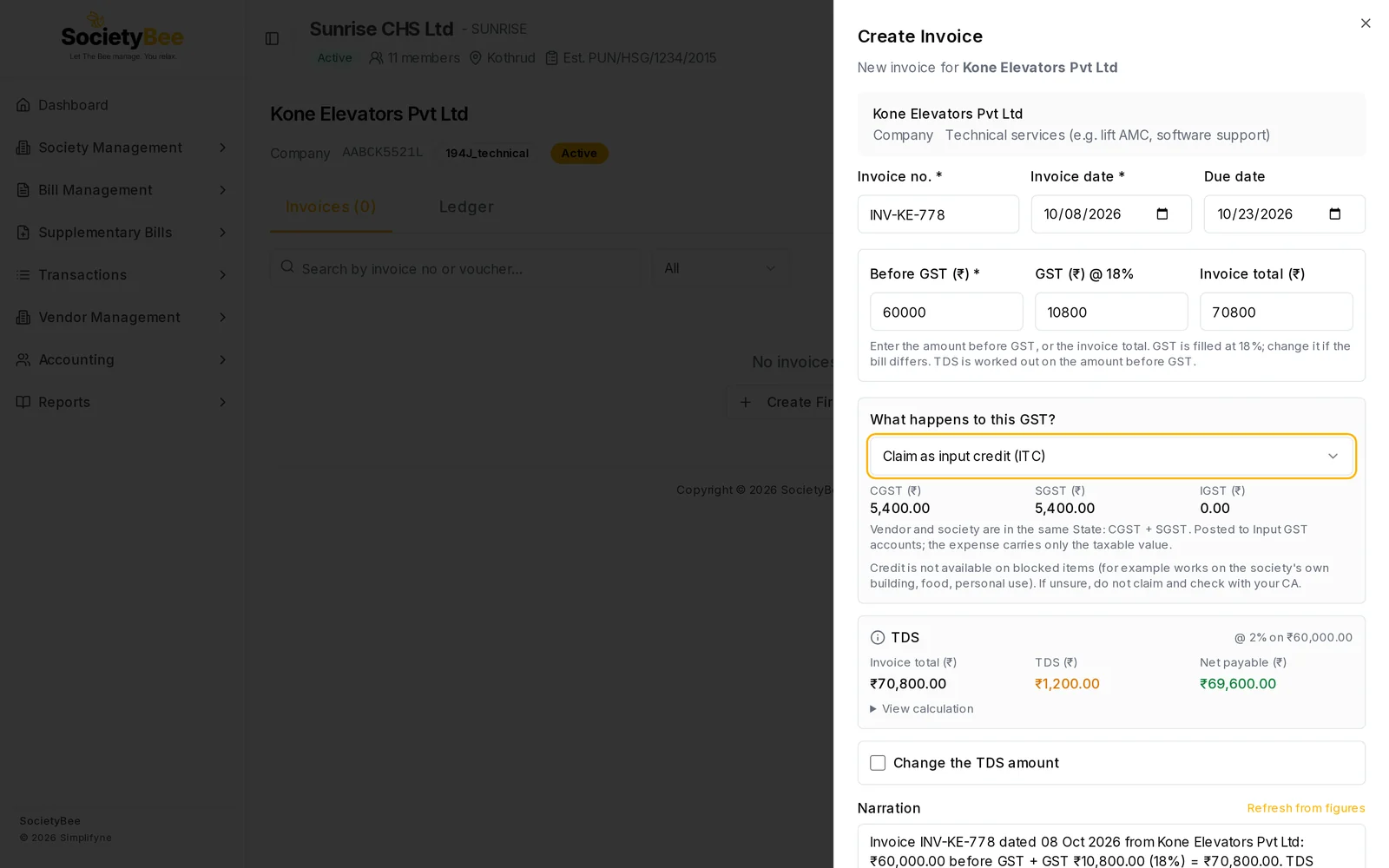This screenshot has height=868, width=1389.
Task: Click the Society Management building icon
Action: 23,148
